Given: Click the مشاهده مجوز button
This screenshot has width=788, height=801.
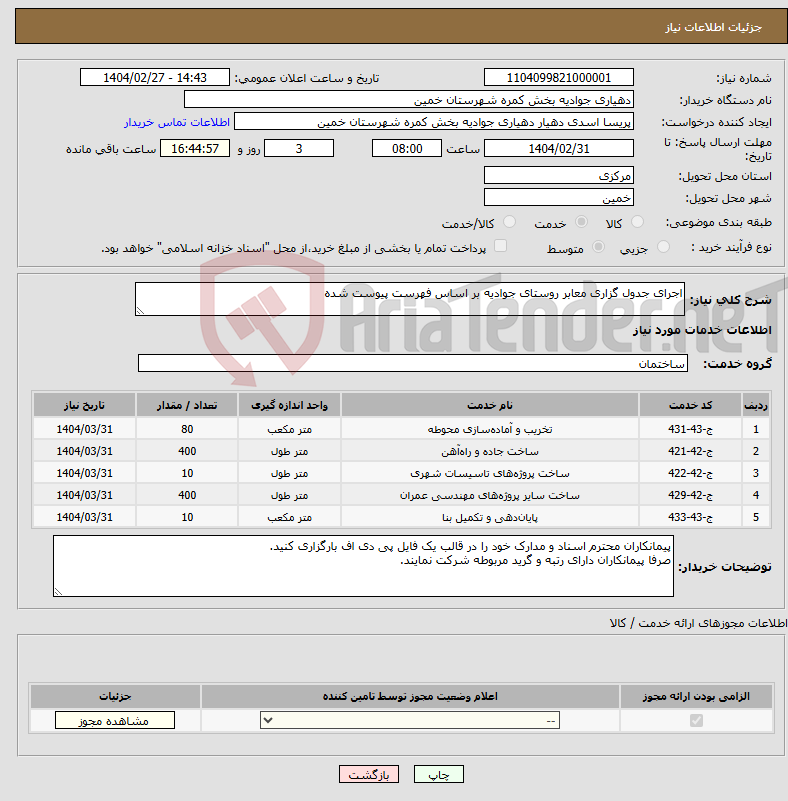Looking at the screenshot, I should point(114,720).
